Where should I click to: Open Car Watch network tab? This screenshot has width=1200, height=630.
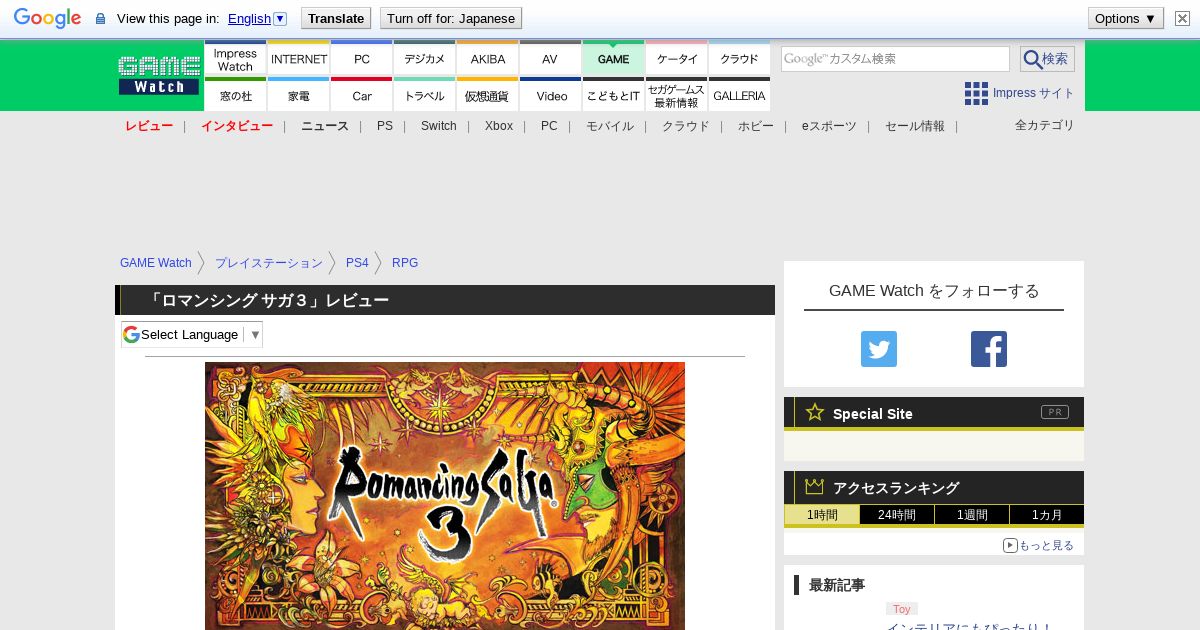coord(362,95)
